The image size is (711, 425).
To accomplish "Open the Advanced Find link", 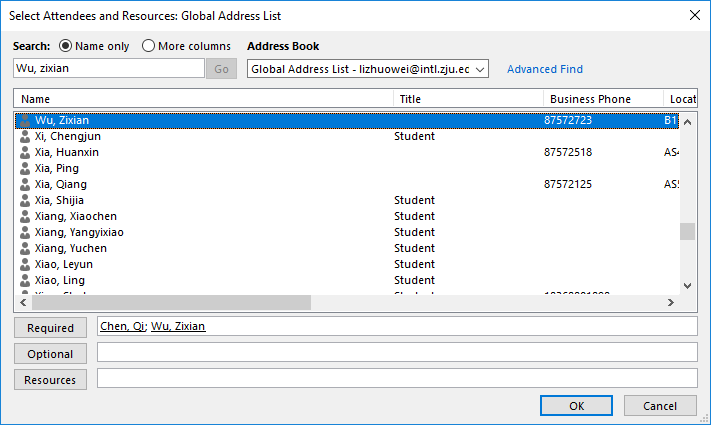I will pyautogui.click(x=545, y=69).
